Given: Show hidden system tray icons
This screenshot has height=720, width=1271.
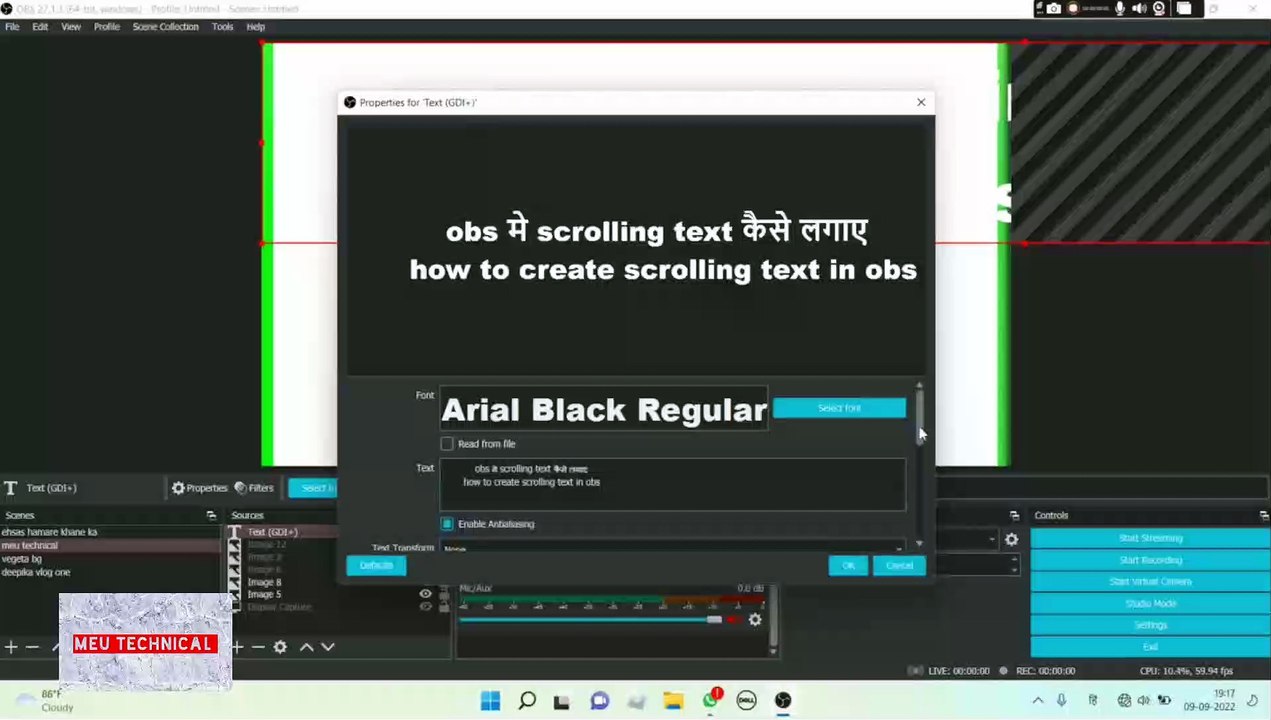Looking at the screenshot, I should coord(1038,701).
